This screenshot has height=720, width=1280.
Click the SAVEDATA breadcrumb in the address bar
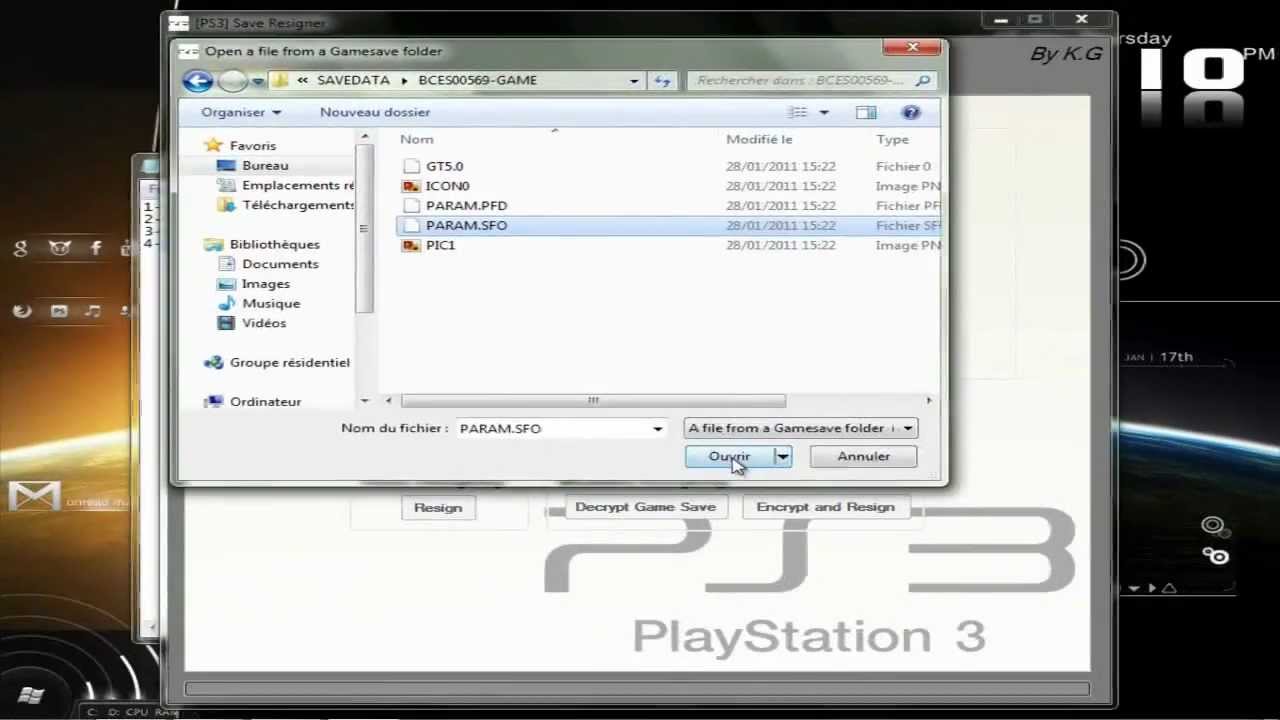point(353,80)
